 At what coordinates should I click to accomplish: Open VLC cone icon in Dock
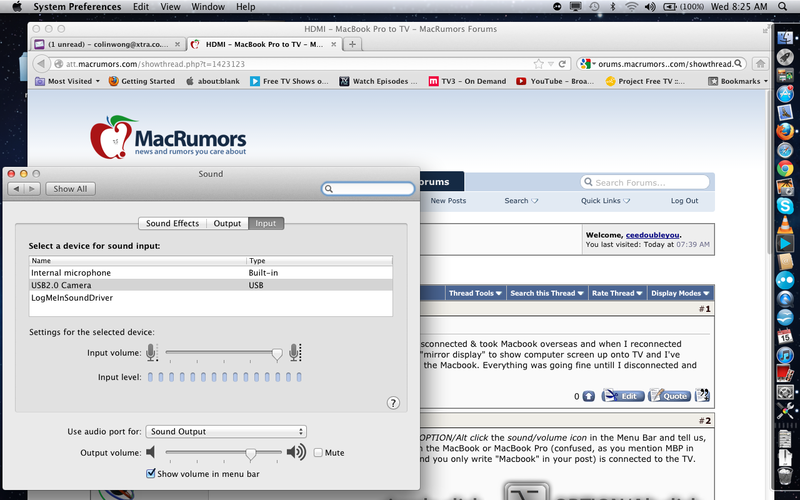[x=785, y=224]
